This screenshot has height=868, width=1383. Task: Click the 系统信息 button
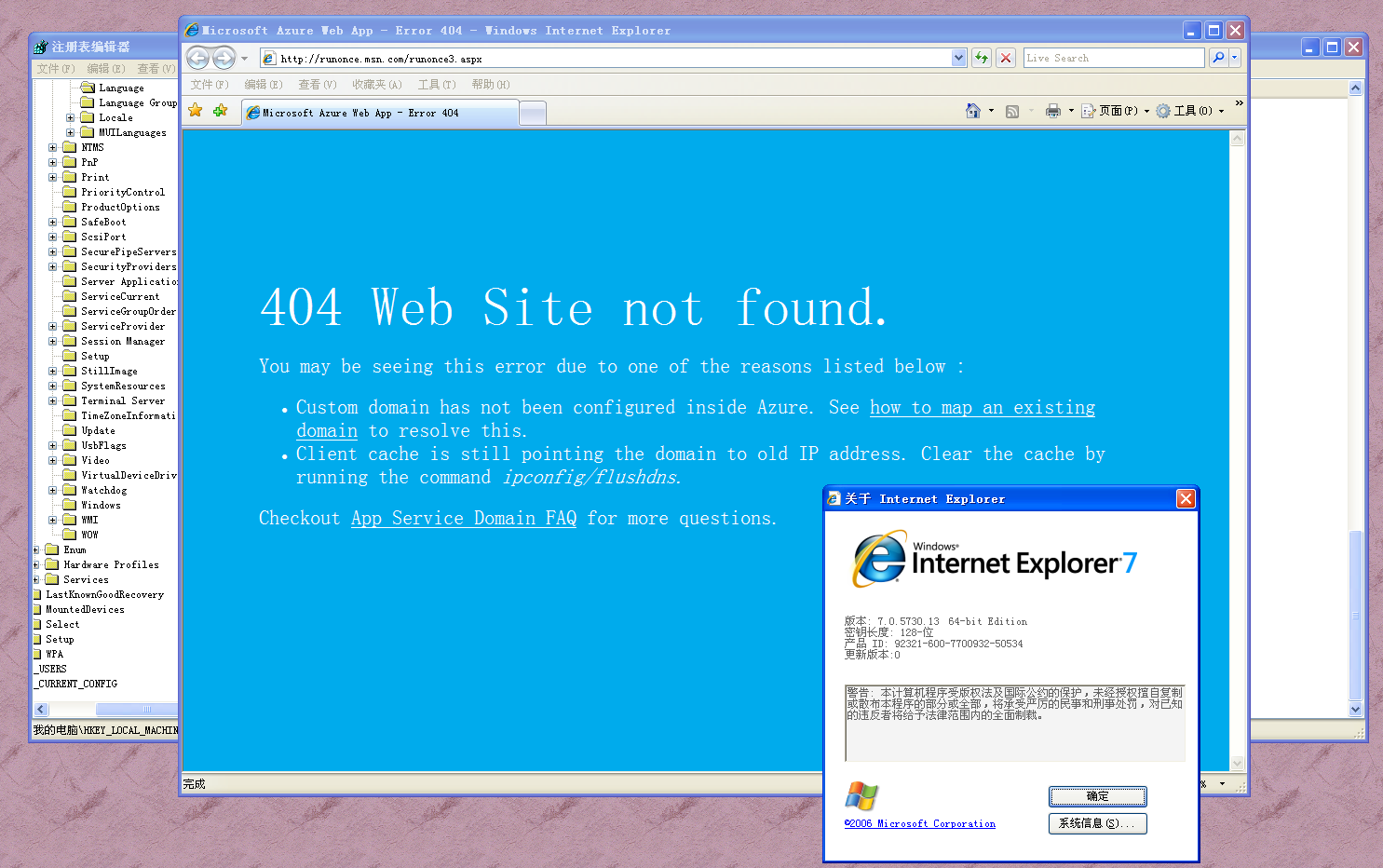pyautogui.click(x=1097, y=823)
